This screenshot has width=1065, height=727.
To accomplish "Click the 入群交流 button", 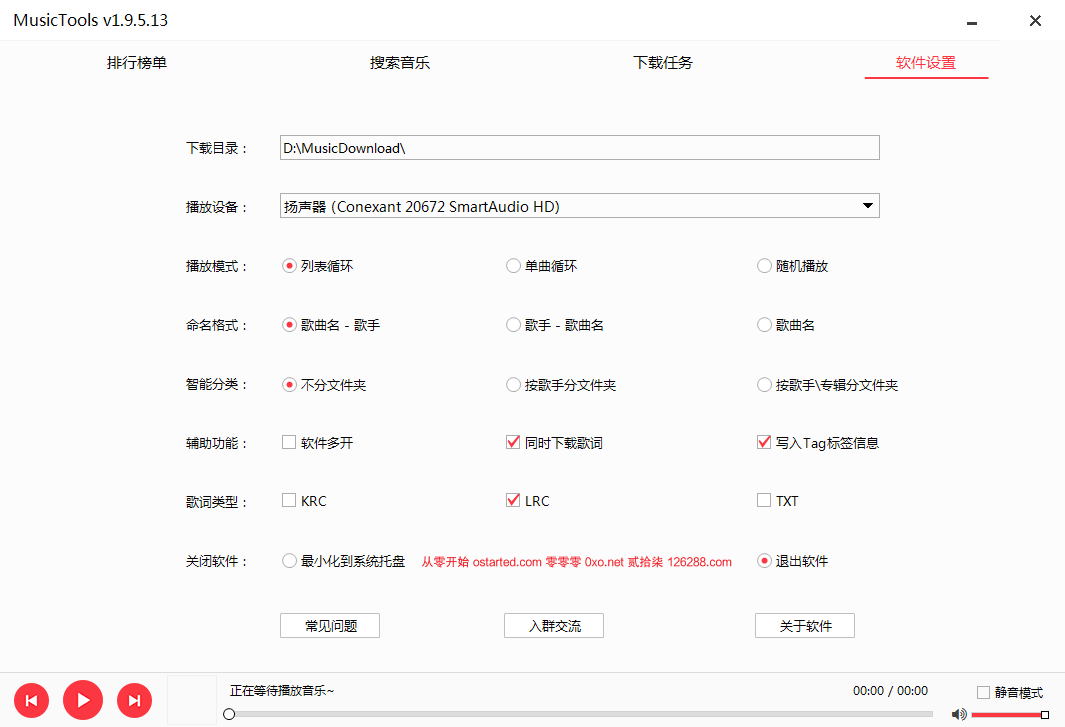I will click(554, 626).
